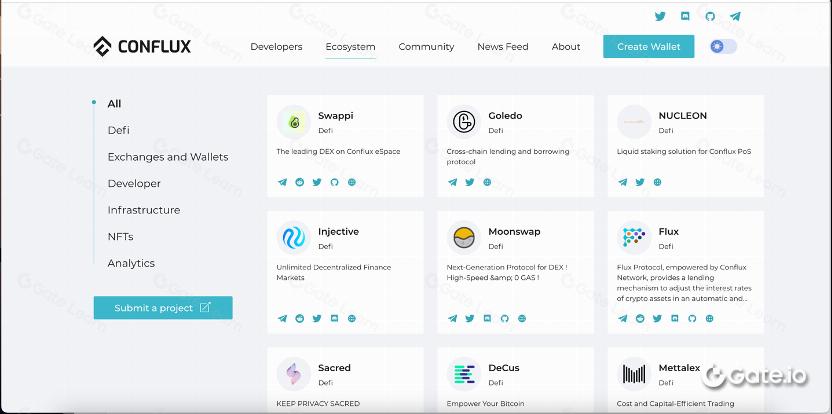Screen dimensions: 832x414
Task: Click the Moonswap project title
Action: pos(514,232)
